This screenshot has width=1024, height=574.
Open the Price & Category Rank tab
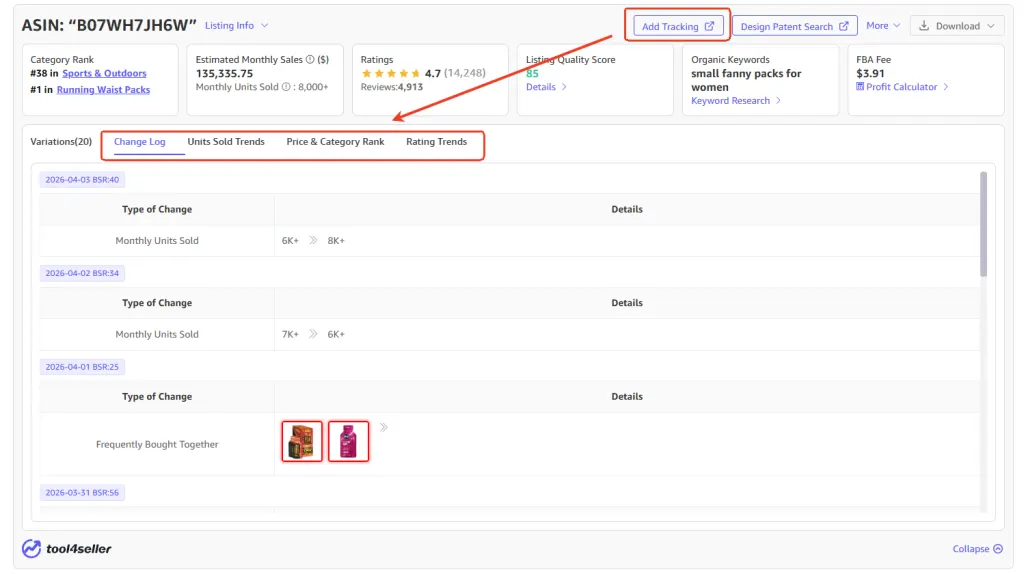[x=335, y=142]
